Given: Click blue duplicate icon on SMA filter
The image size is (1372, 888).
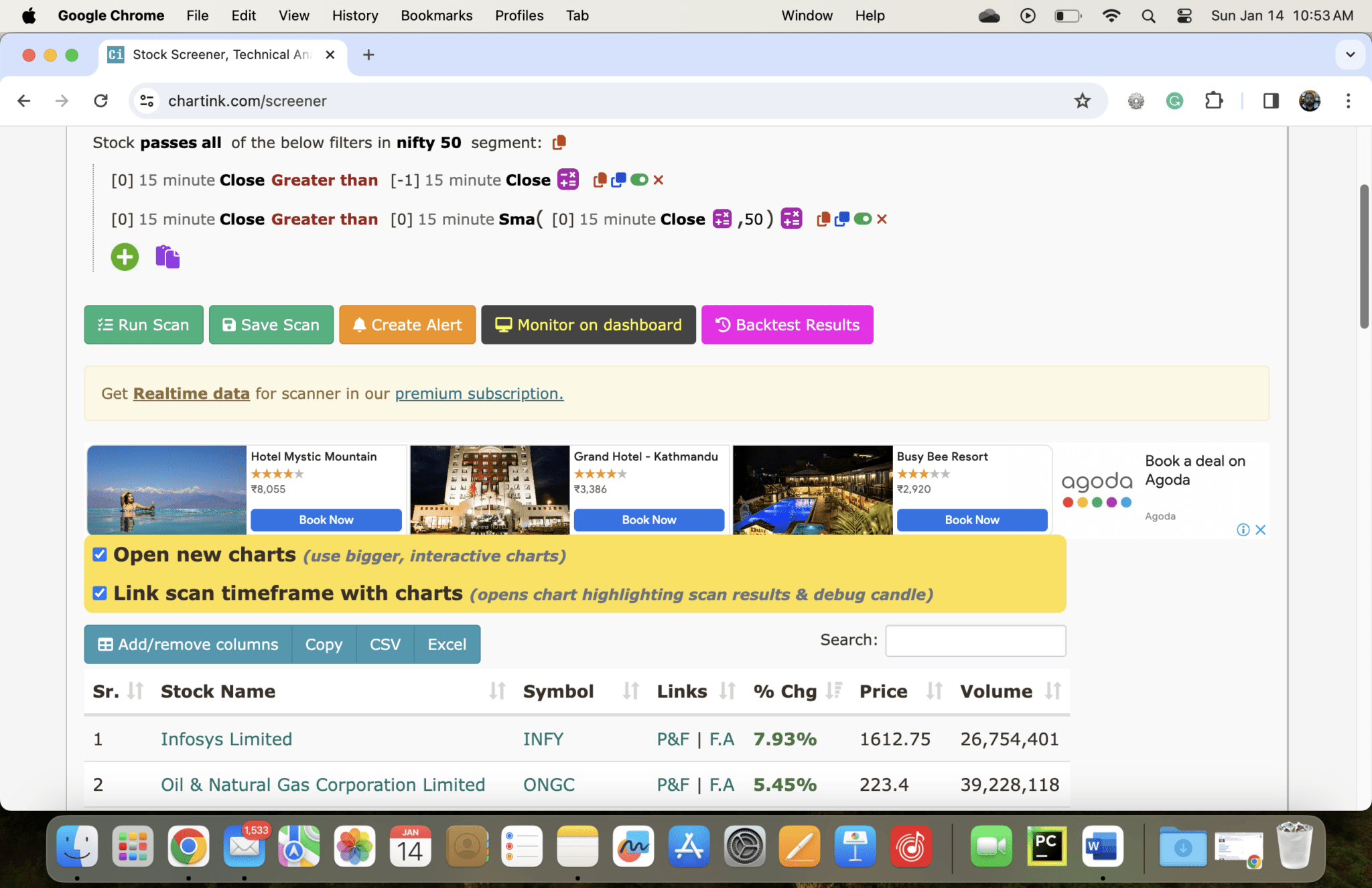Looking at the screenshot, I should [x=842, y=219].
